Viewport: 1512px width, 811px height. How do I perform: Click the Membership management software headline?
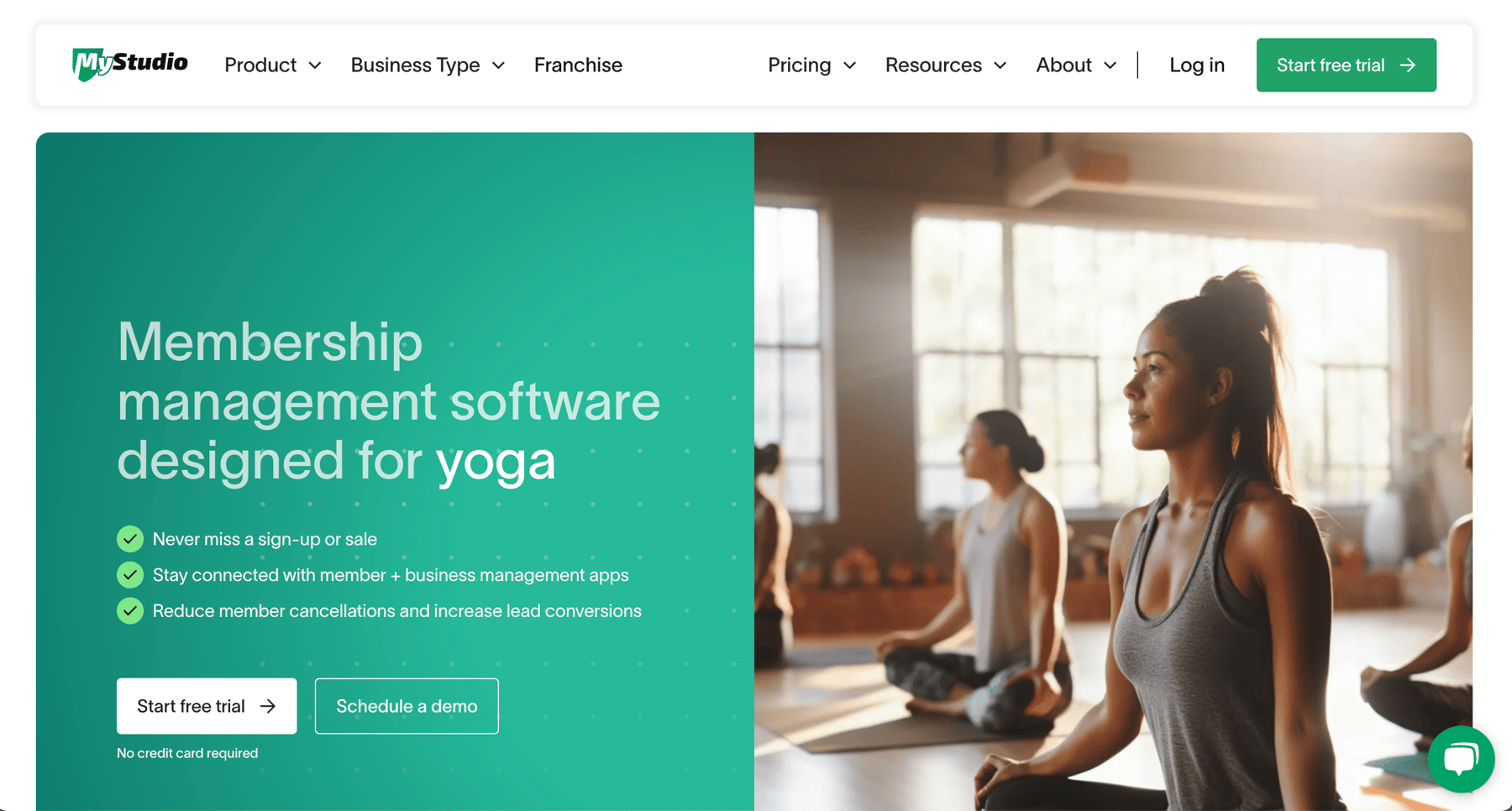pyautogui.click(x=388, y=400)
